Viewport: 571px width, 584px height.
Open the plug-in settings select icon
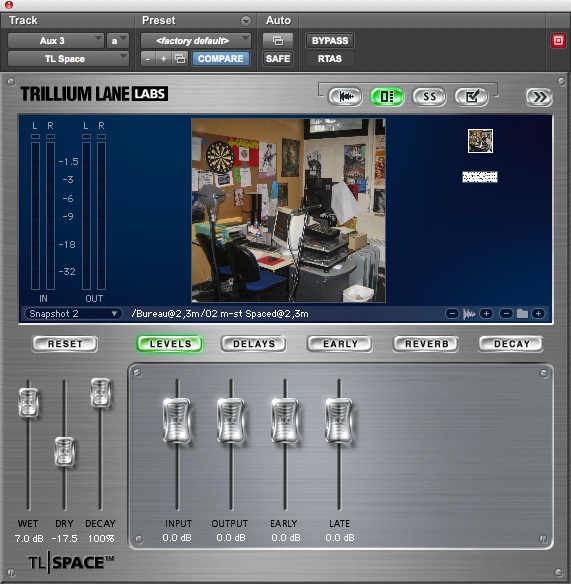[180, 59]
